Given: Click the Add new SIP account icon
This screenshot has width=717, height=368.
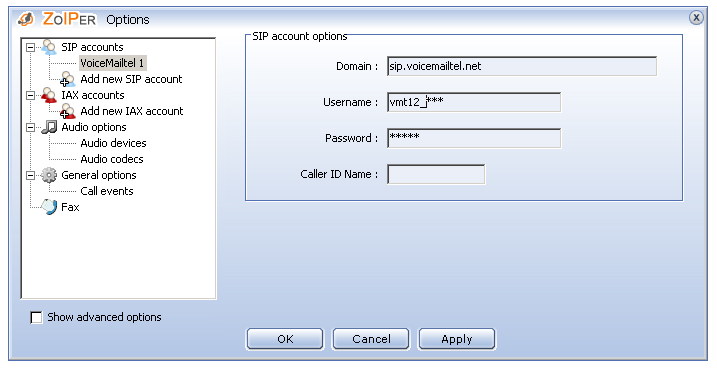Looking at the screenshot, I should point(68,79).
